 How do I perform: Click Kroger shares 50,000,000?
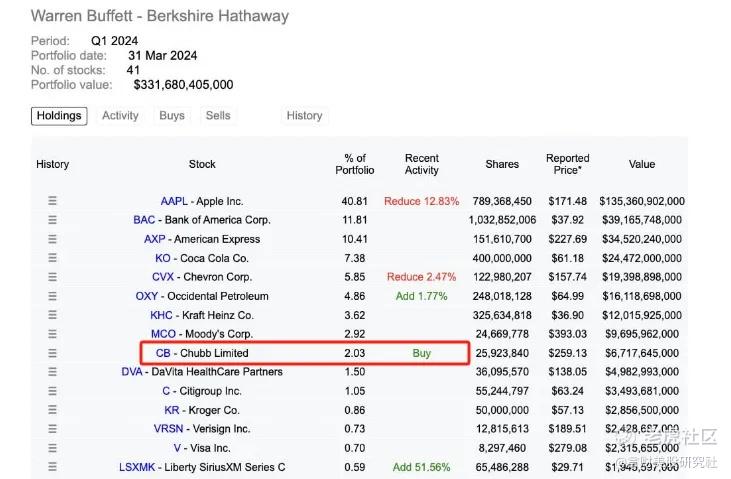click(x=502, y=410)
